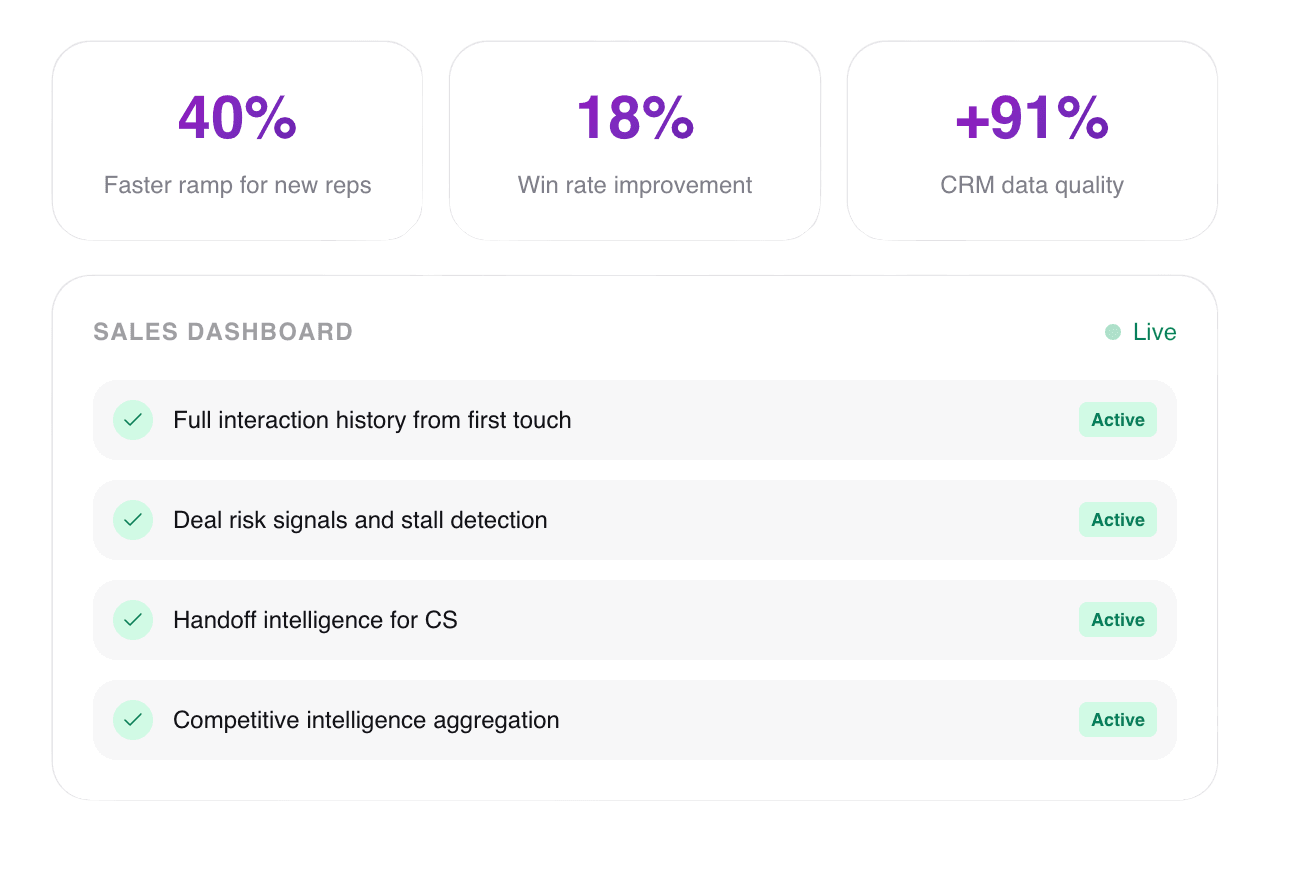This screenshot has width=1292, height=876.
Task: Open the 40% faster ramp stat card
Action: click(237, 141)
